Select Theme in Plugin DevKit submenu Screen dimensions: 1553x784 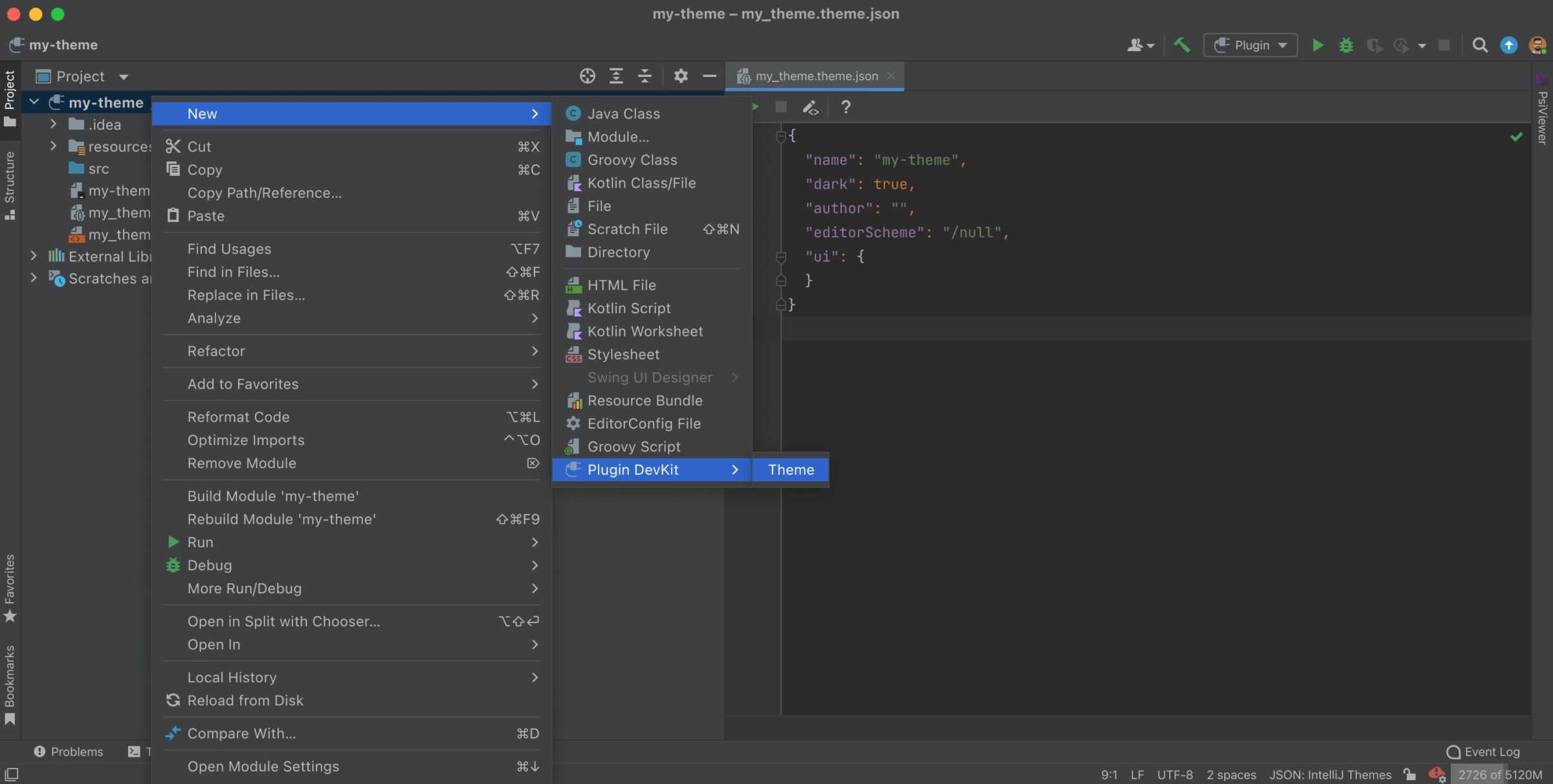(x=790, y=470)
